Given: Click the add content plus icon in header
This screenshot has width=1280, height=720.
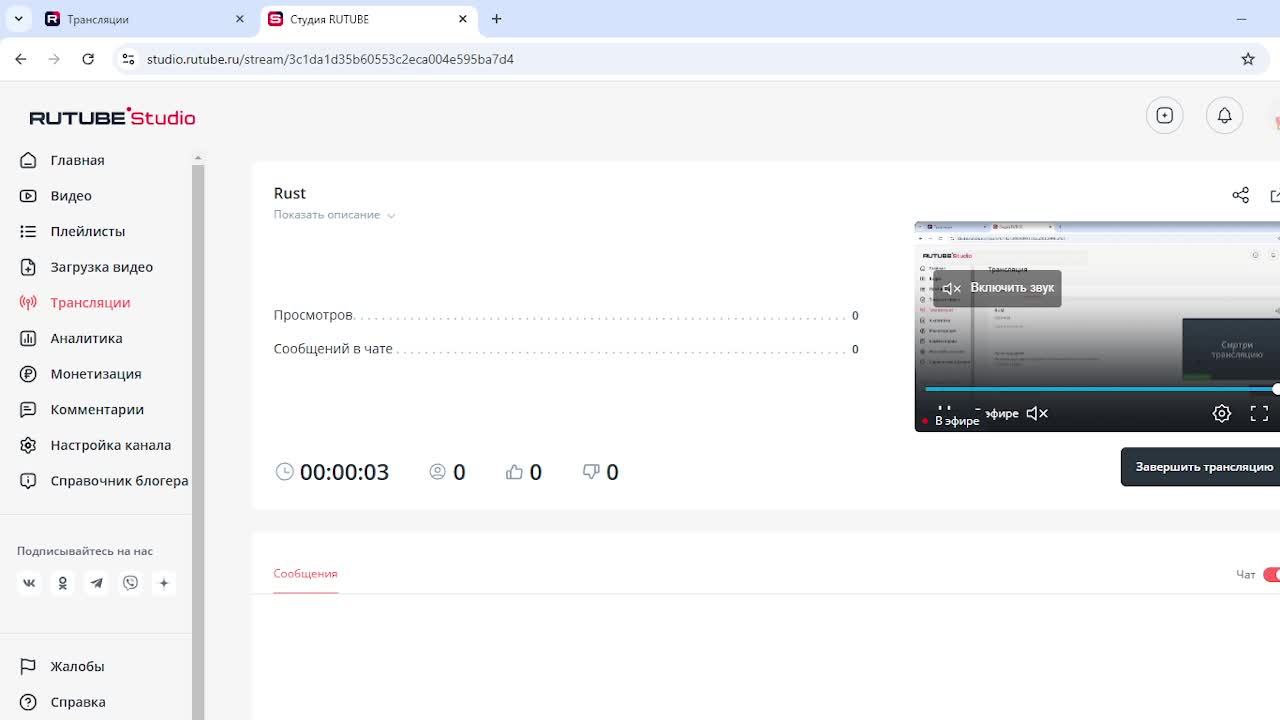Looking at the screenshot, I should pyautogui.click(x=1164, y=116).
